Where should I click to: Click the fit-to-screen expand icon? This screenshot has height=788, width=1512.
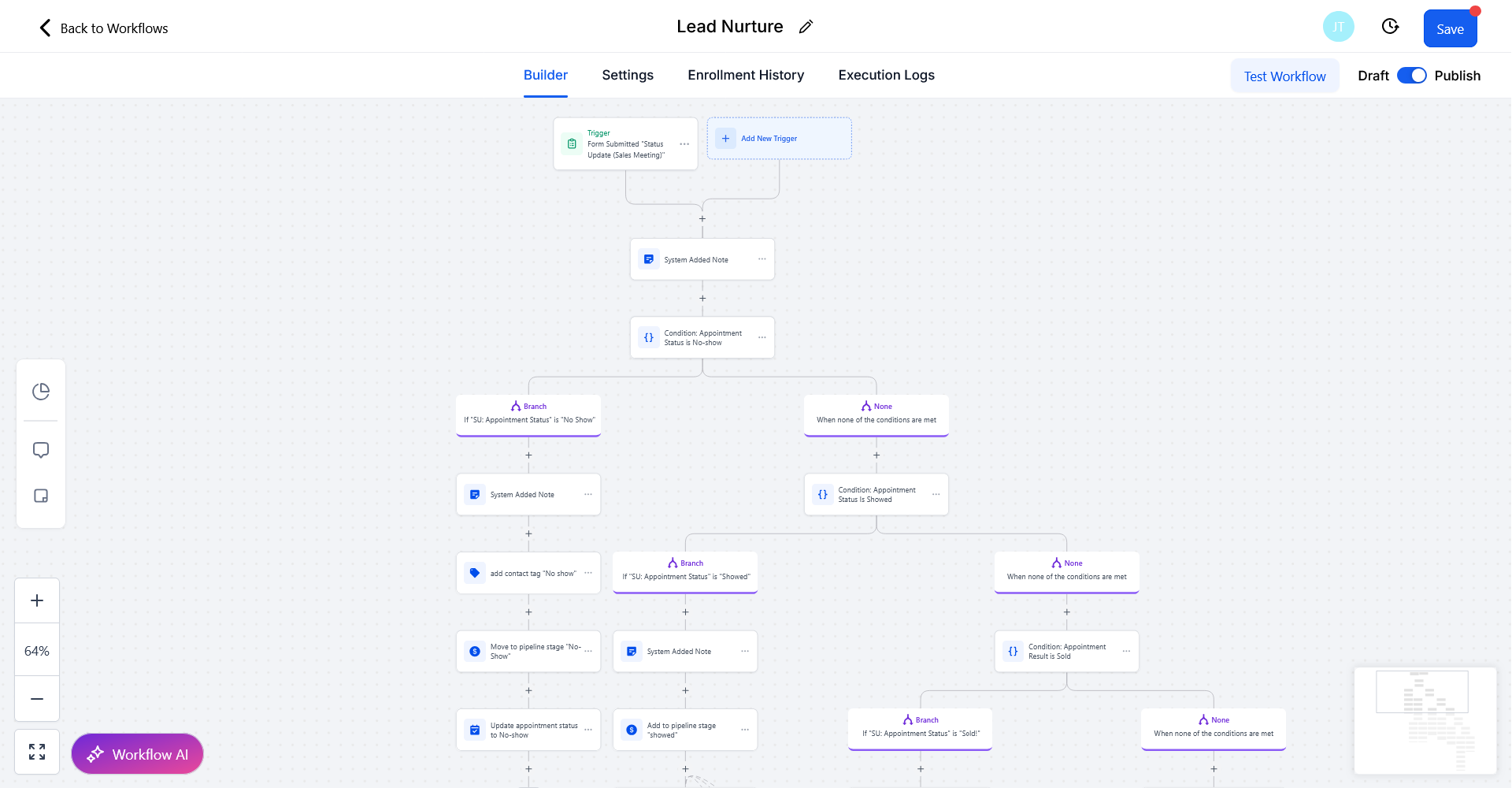(37, 752)
